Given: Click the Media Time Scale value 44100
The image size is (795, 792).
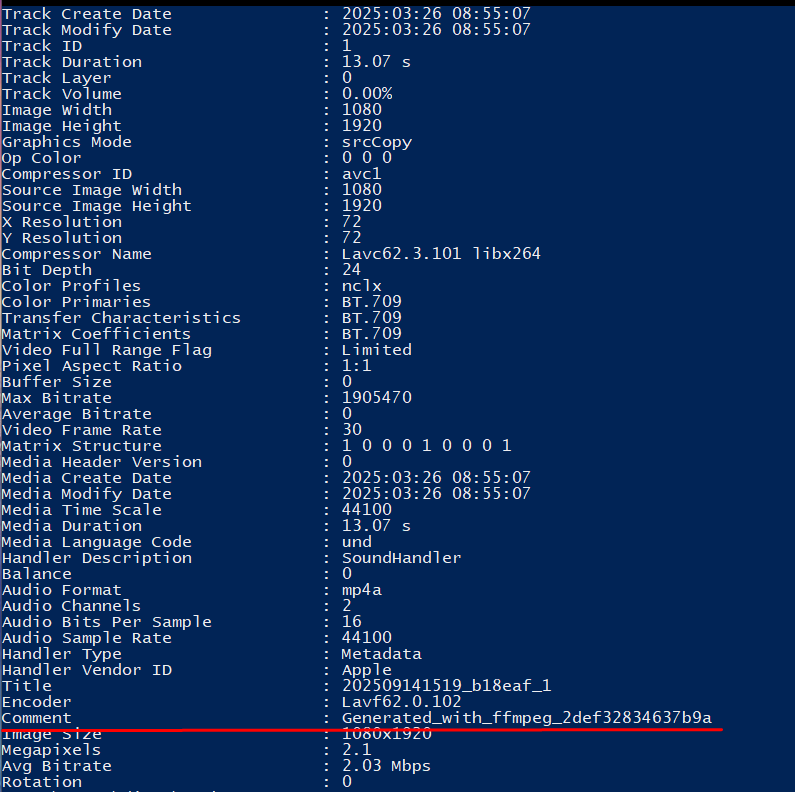Looking at the screenshot, I should point(367,510).
